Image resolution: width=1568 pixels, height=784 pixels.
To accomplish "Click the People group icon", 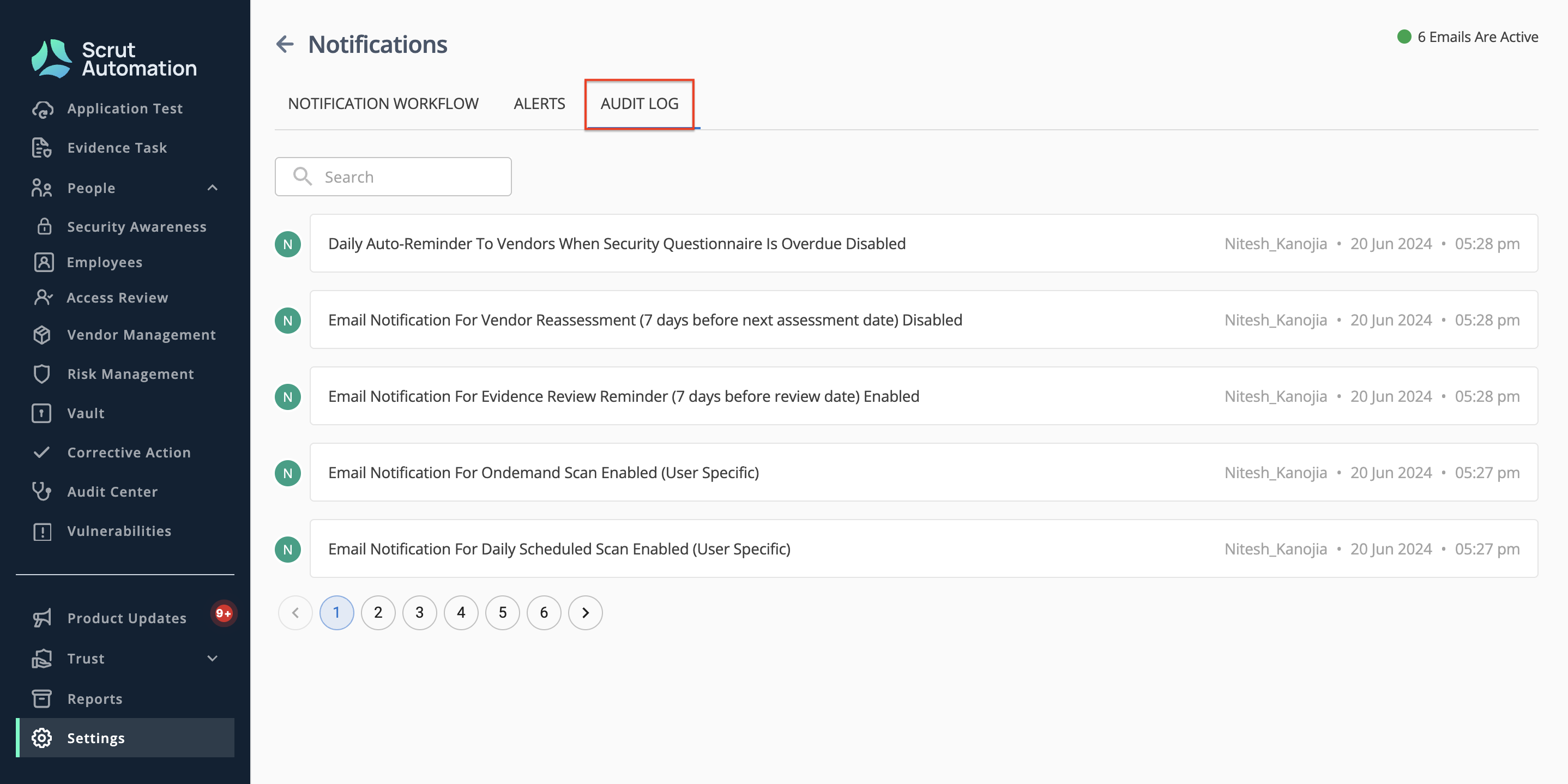I will point(42,188).
